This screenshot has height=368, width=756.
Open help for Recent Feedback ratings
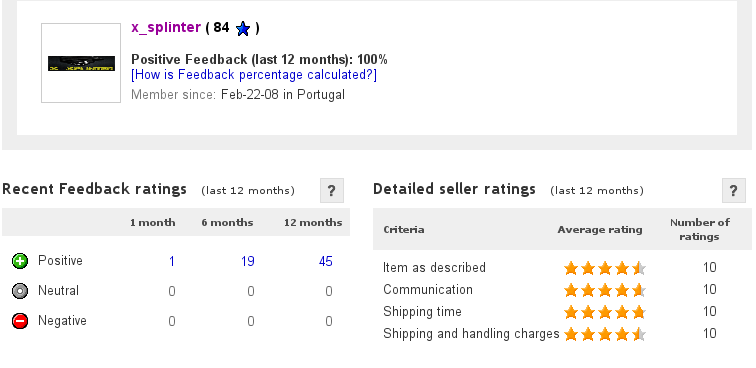[x=332, y=191]
